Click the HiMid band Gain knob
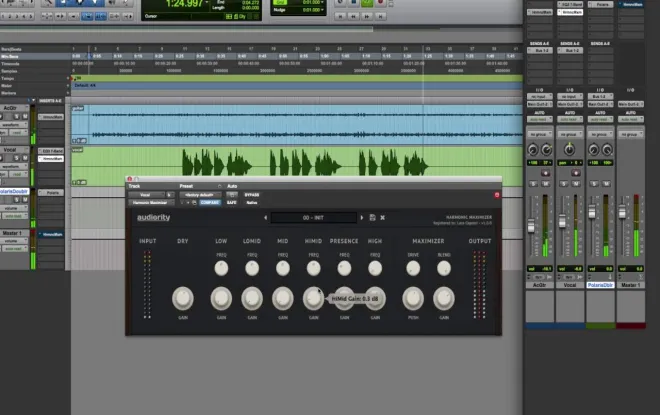Screen dimensions: 660x415 [x=314, y=298]
